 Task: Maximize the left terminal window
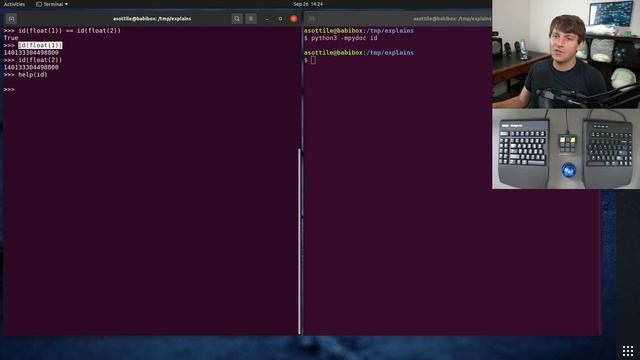pyautogui.click(x=280, y=19)
